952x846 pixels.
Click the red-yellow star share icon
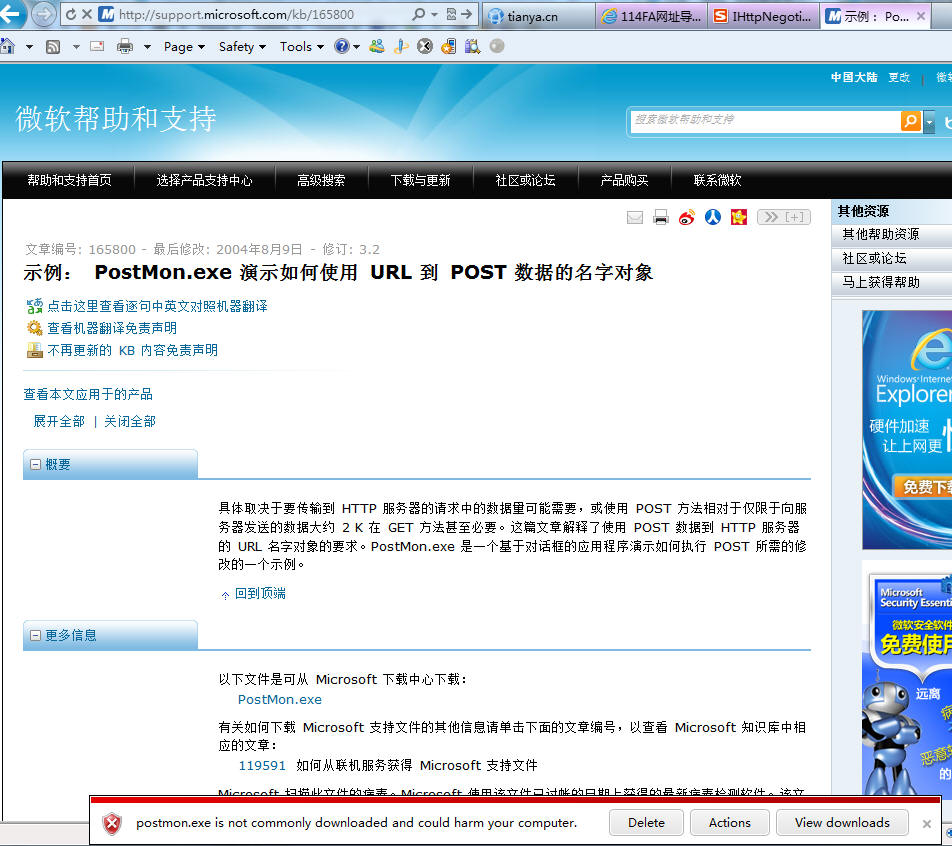(x=739, y=217)
